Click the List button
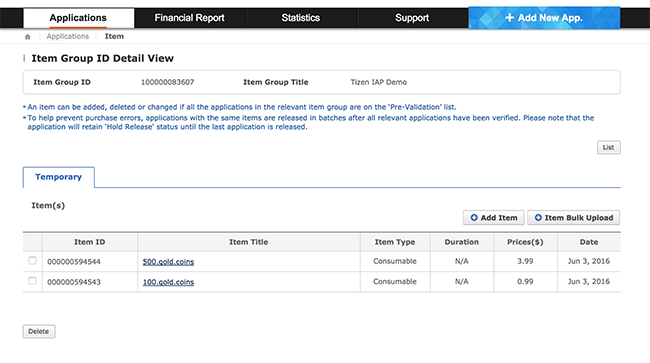 (x=609, y=148)
